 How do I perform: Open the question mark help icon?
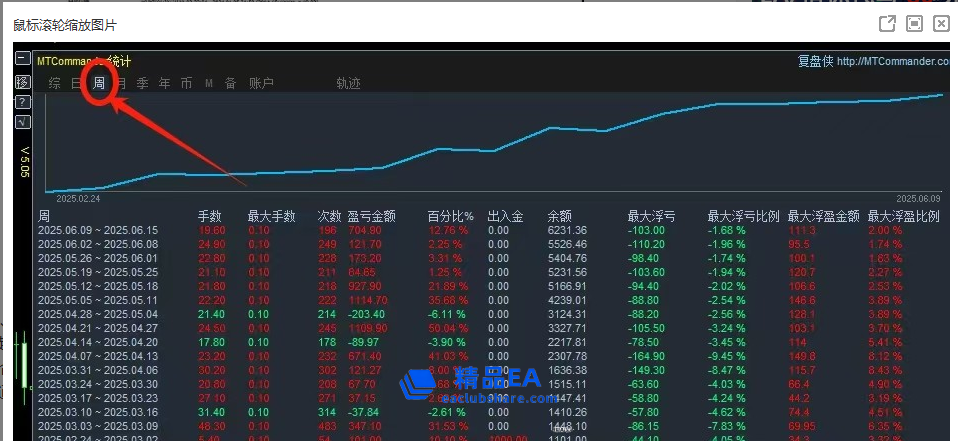point(22,101)
